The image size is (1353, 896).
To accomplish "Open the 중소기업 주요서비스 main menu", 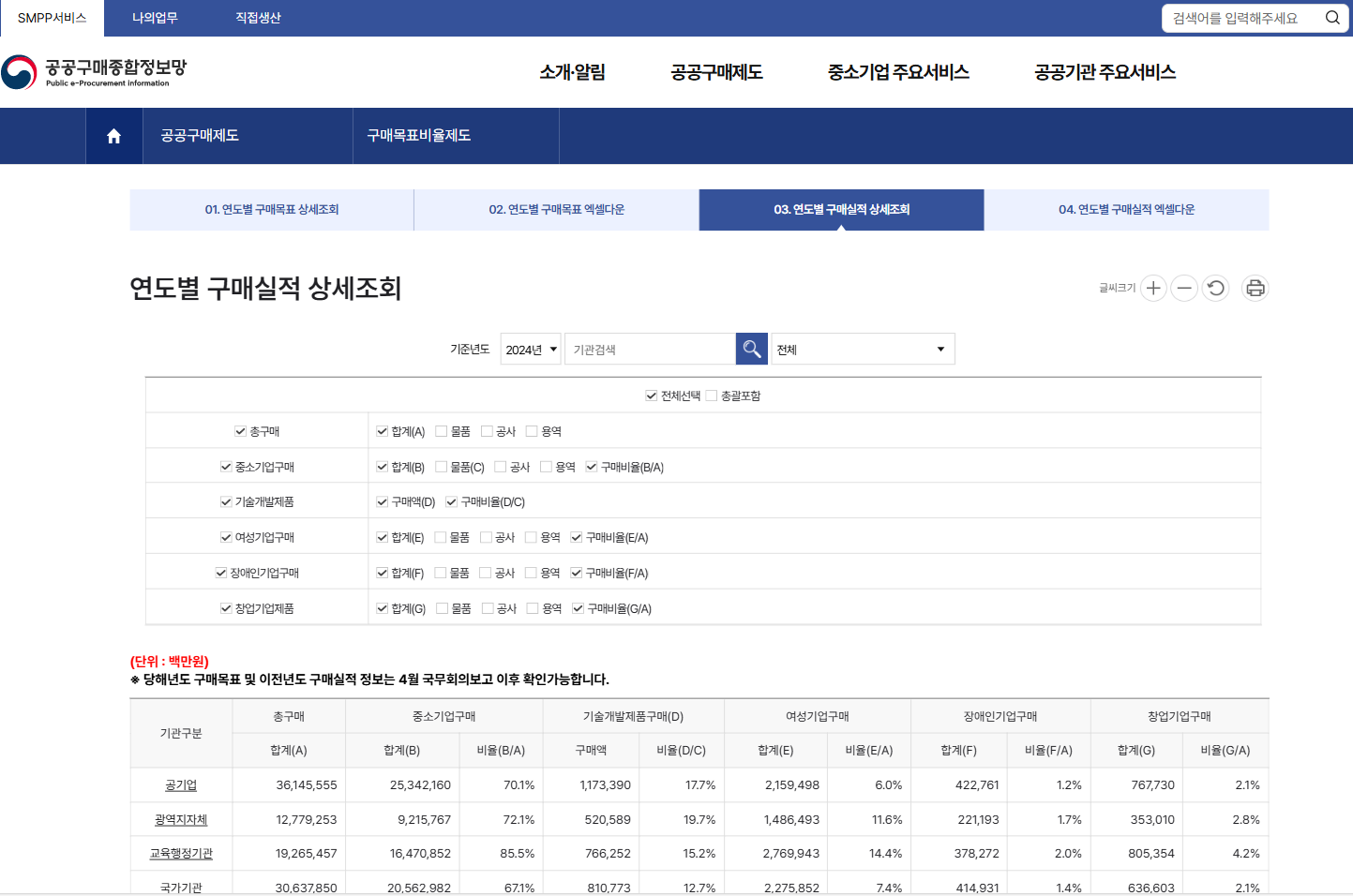I will pos(898,72).
